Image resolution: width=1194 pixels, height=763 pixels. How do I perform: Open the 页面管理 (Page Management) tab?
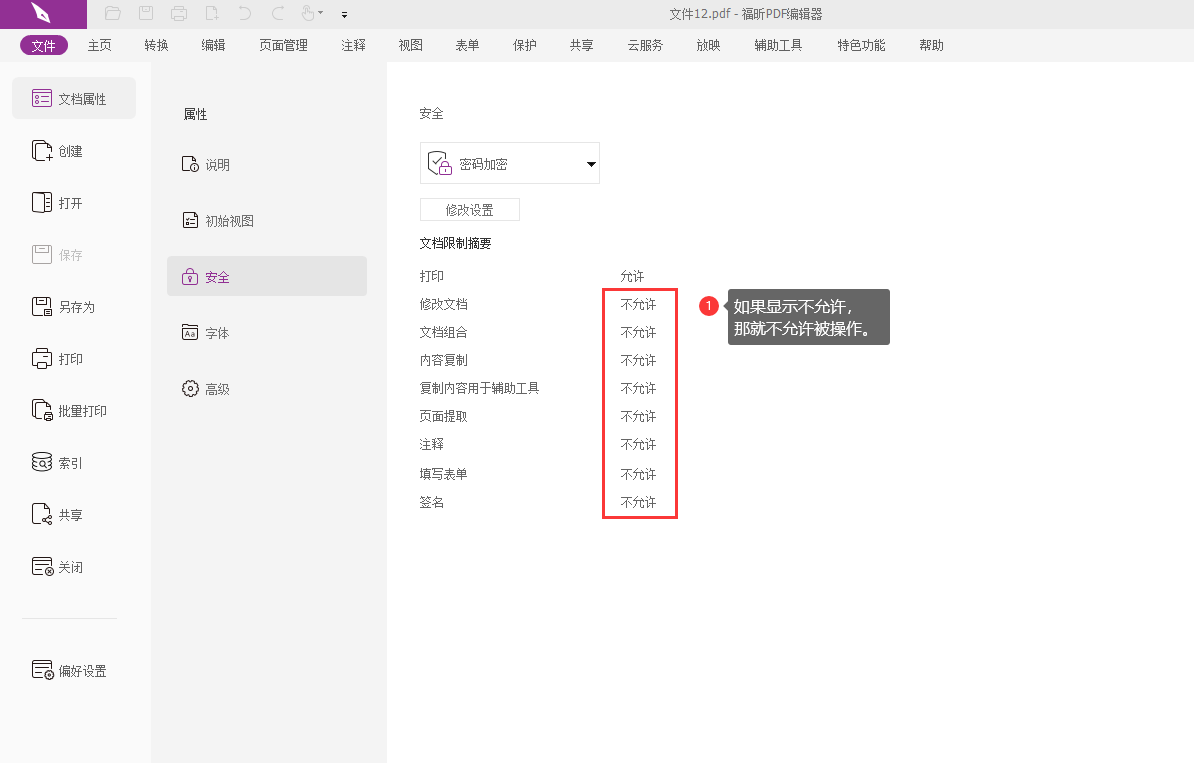283,45
